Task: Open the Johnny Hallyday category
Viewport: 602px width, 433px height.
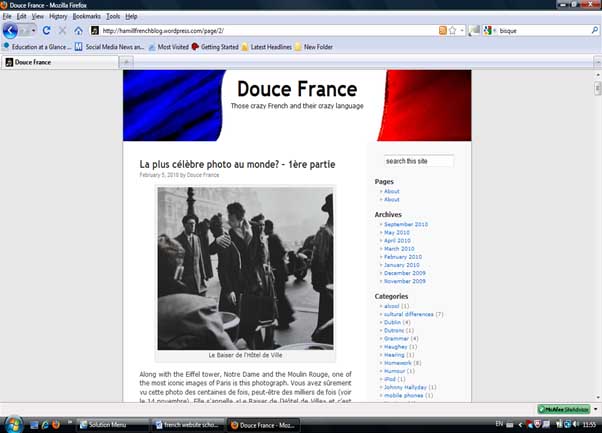Action: 405,387
